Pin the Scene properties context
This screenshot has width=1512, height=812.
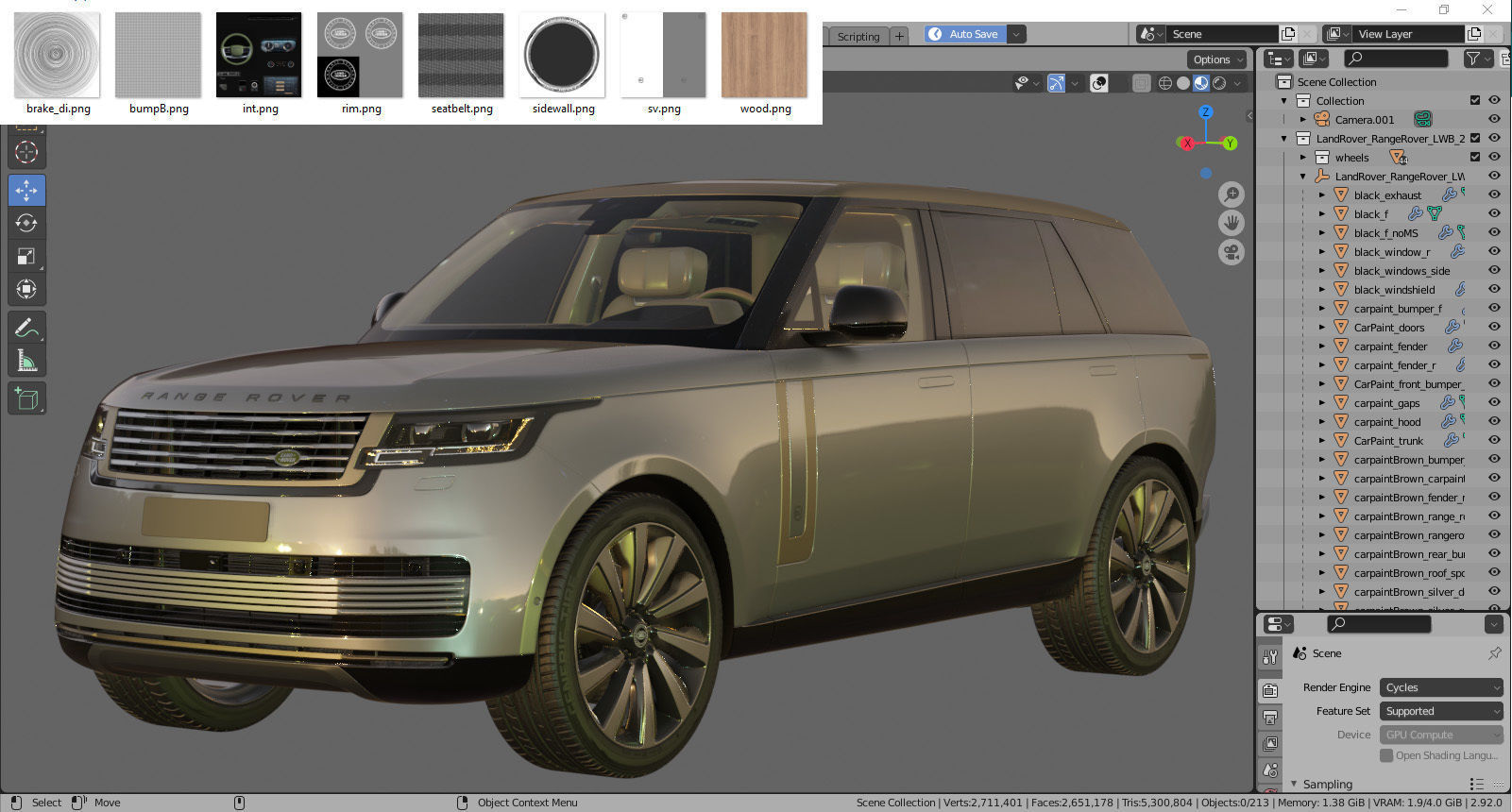tap(1494, 653)
